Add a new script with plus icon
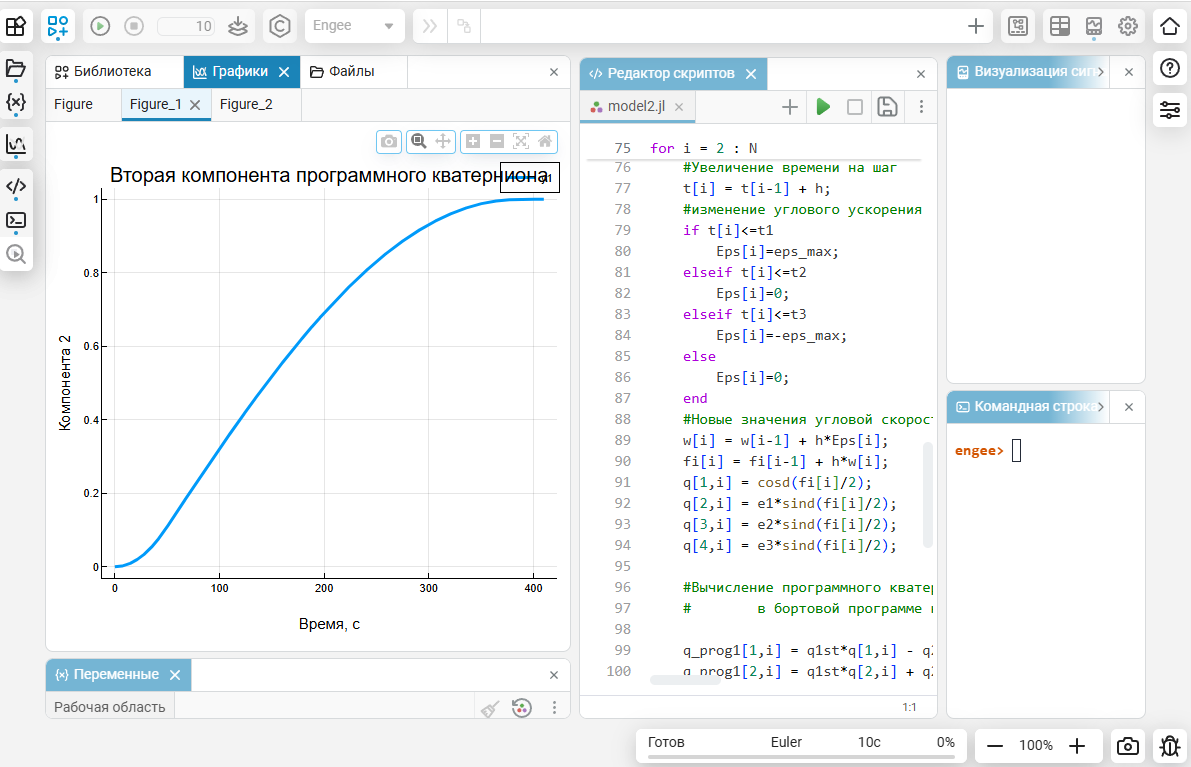Image resolution: width=1191 pixels, height=767 pixels. tap(790, 107)
